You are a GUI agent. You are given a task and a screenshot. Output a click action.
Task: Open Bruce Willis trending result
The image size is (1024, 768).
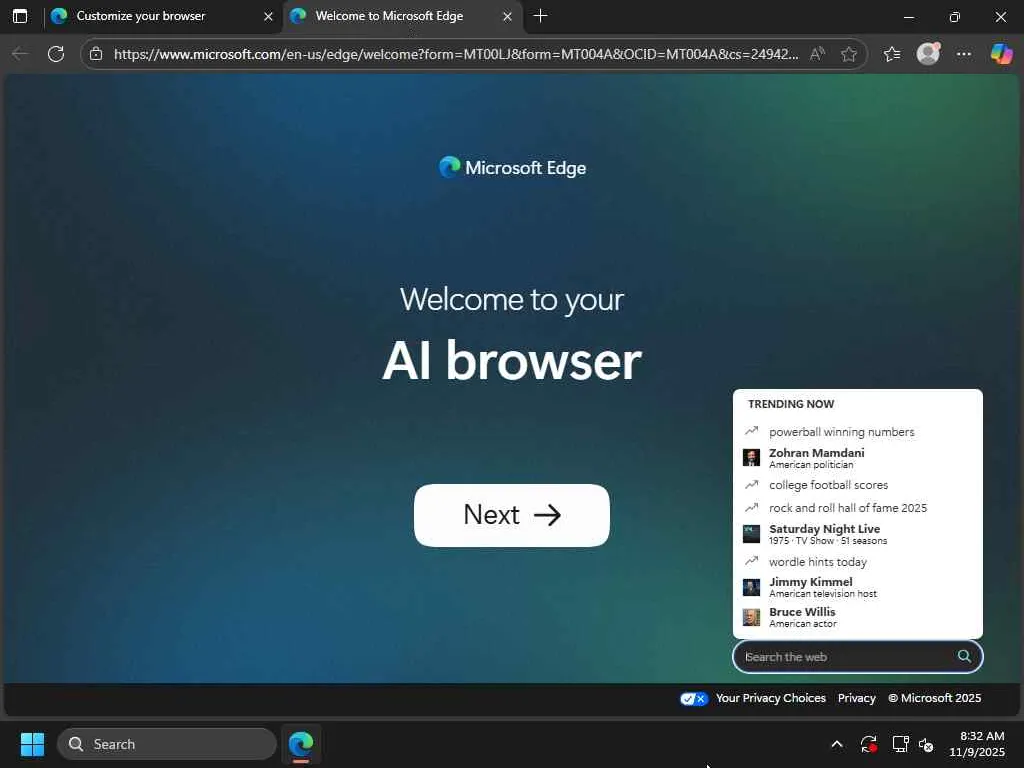(857, 617)
